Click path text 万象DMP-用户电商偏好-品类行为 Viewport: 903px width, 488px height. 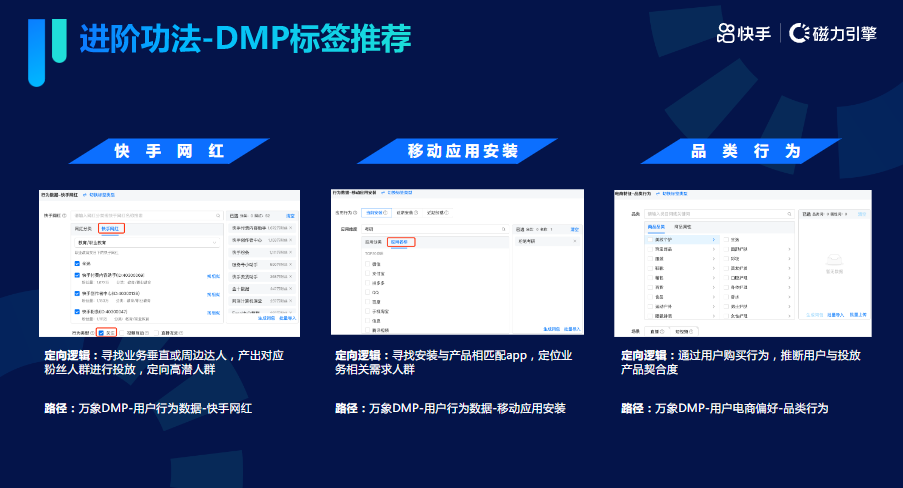(742, 408)
